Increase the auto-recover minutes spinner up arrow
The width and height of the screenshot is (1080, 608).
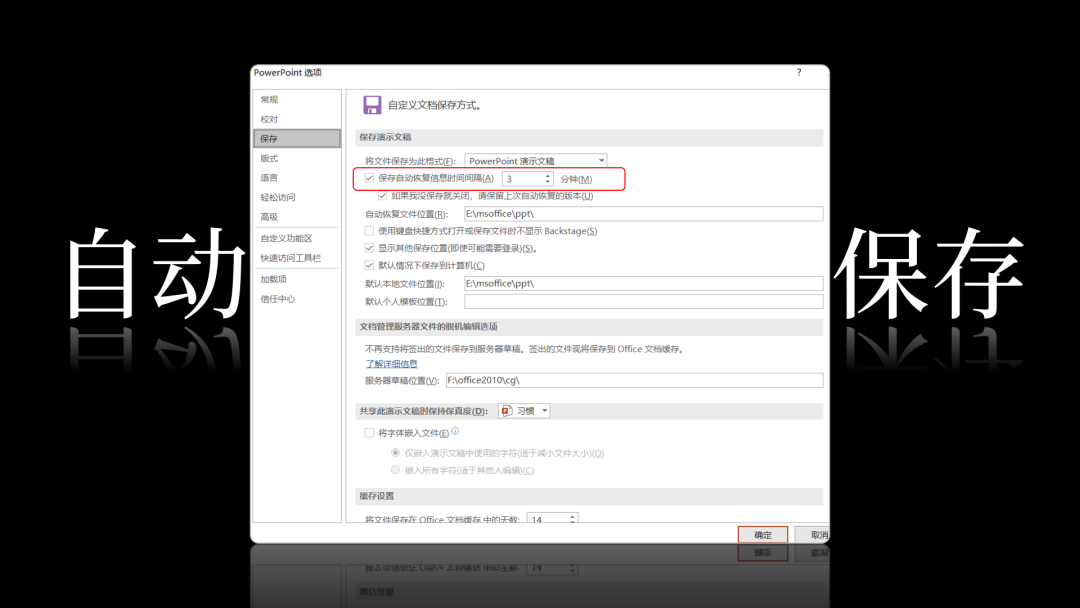[x=548, y=176]
